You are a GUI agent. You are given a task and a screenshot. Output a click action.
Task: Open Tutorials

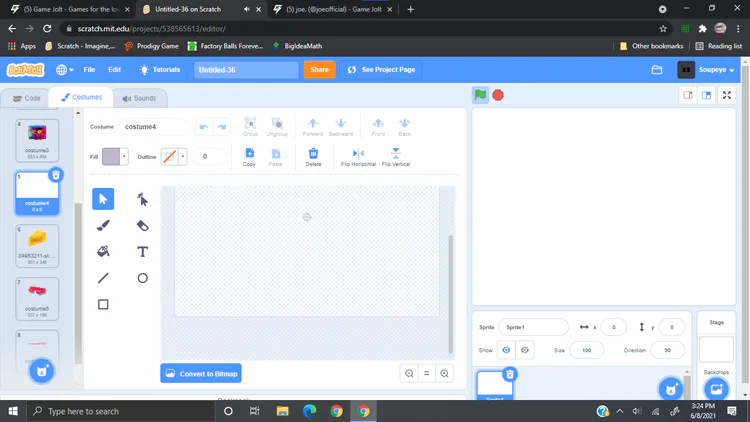[160, 70]
